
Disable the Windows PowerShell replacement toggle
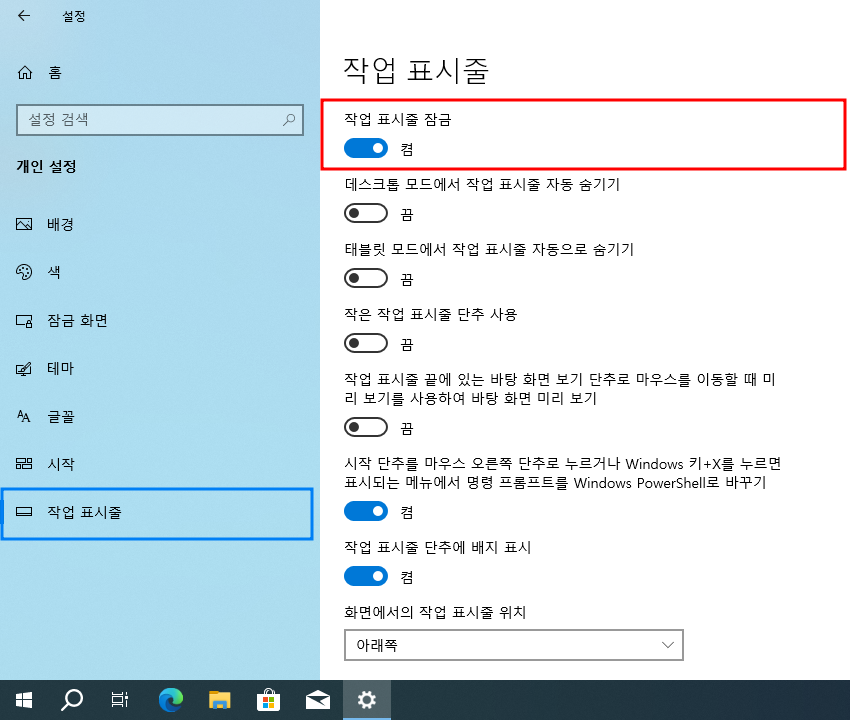pos(366,511)
